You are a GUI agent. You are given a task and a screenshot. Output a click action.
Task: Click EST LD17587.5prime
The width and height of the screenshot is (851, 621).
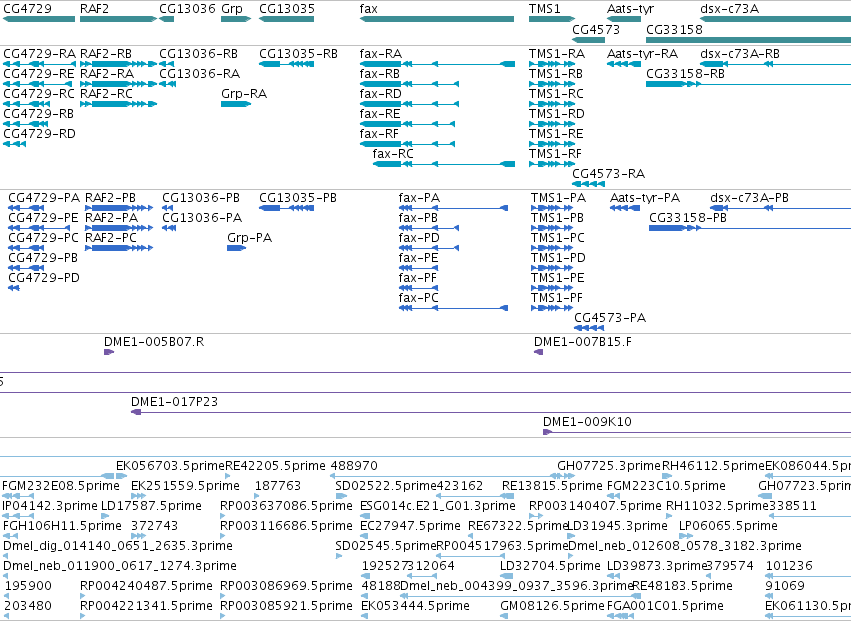click(x=151, y=506)
